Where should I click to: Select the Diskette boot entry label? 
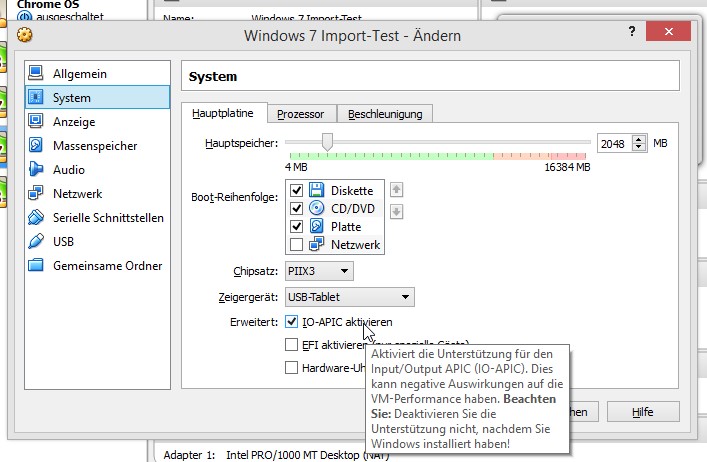point(352,190)
